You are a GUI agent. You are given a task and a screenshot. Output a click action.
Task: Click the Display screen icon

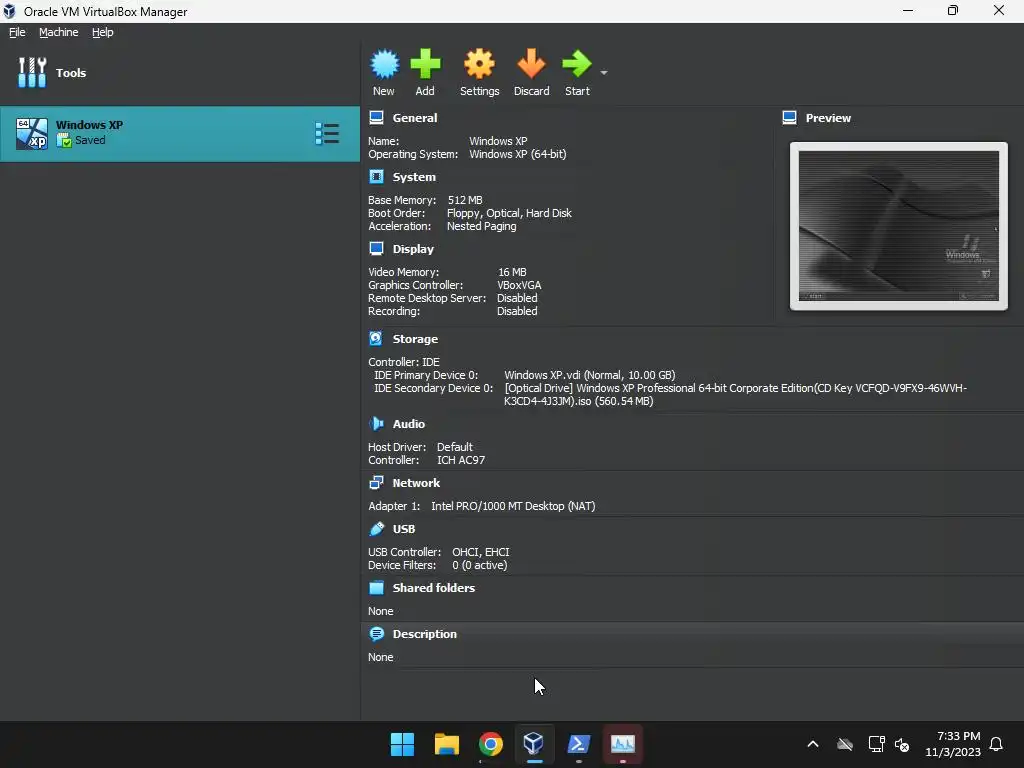376,248
